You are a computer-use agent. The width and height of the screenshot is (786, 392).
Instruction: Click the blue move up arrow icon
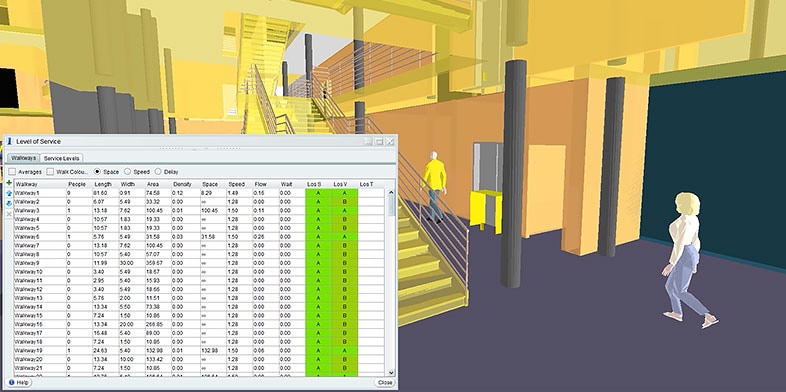tap(9, 193)
